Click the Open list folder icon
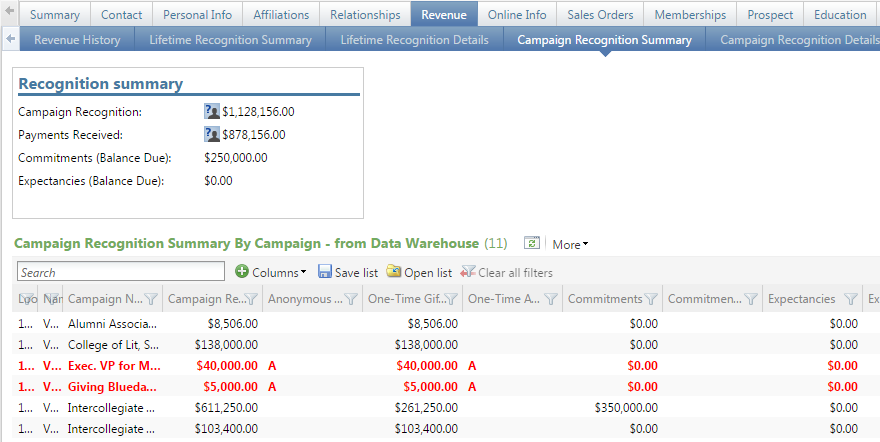The height and width of the screenshot is (442, 880). (x=393, y=272)
